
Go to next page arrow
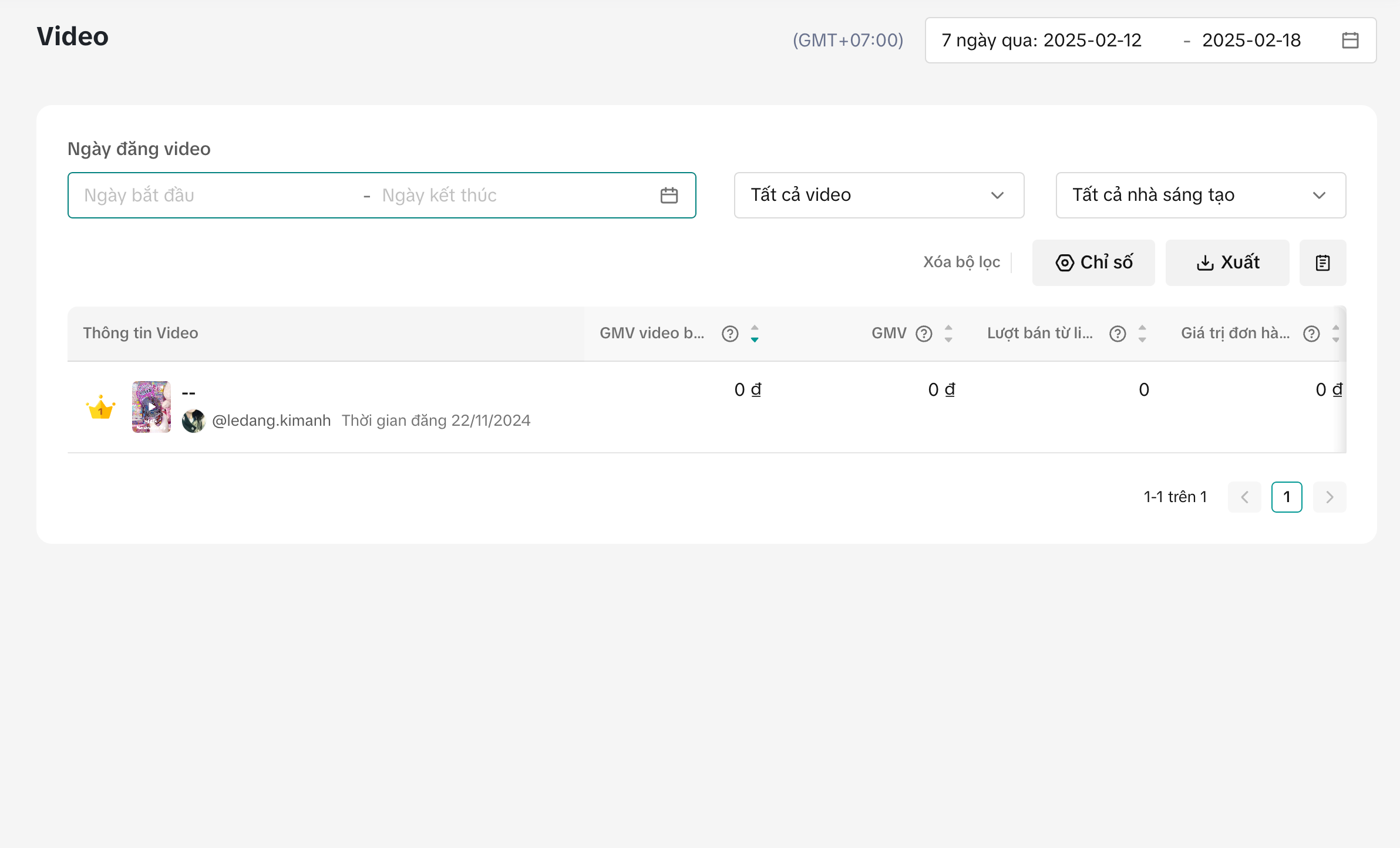coord(1330,497)
